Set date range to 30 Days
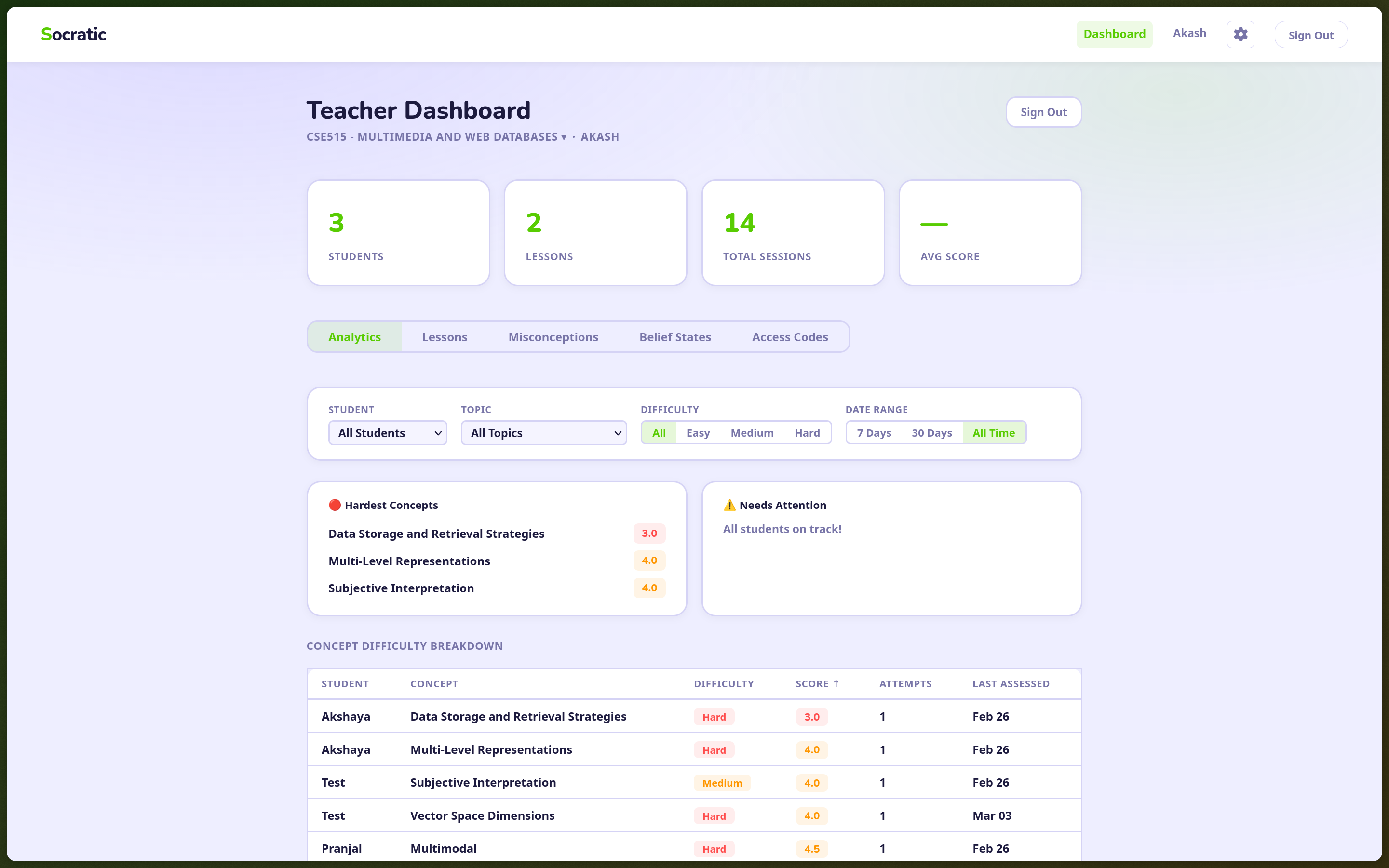Screen dimensions: 1389x868 931,433
